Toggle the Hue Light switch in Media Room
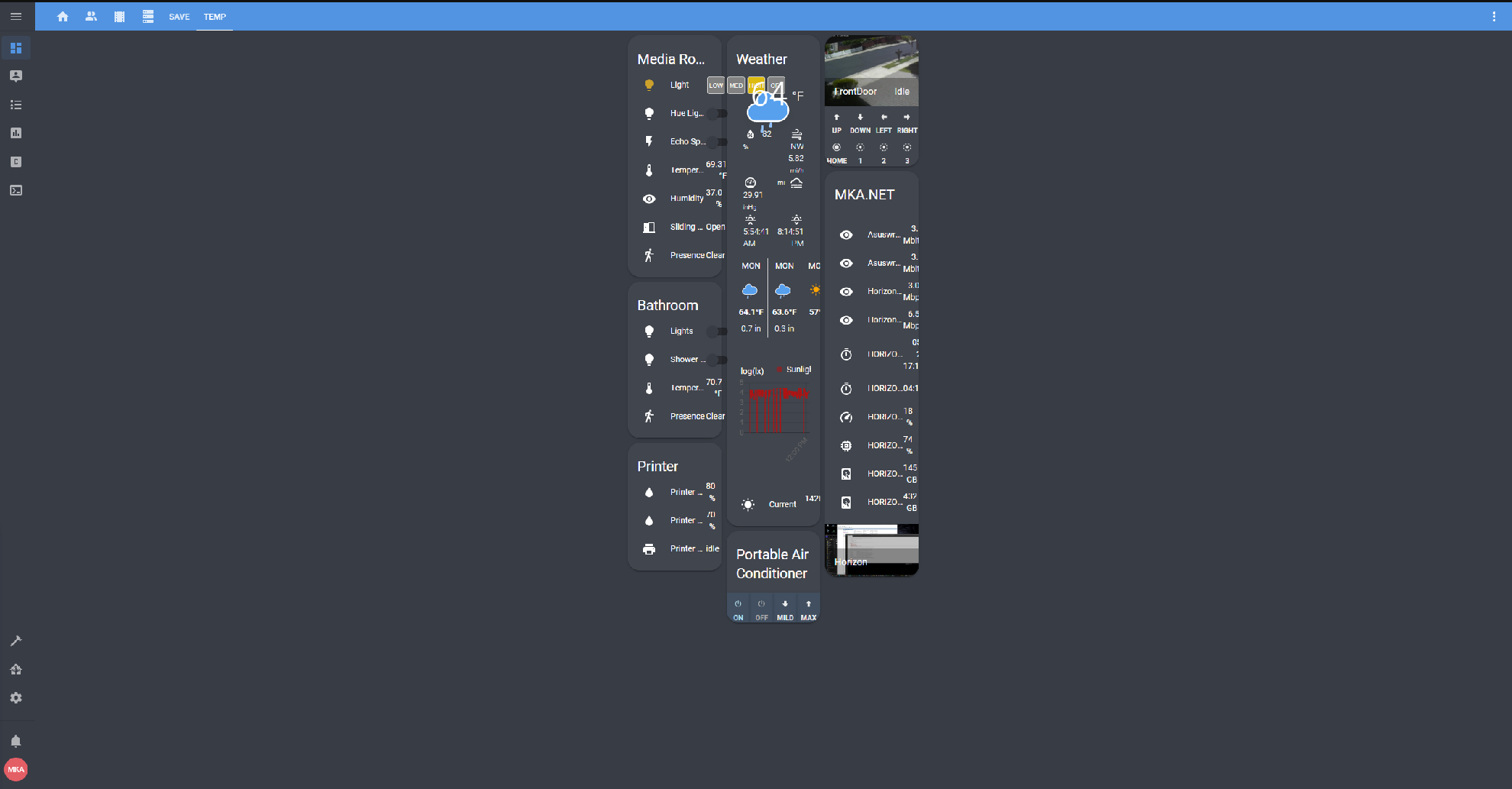 716,113
